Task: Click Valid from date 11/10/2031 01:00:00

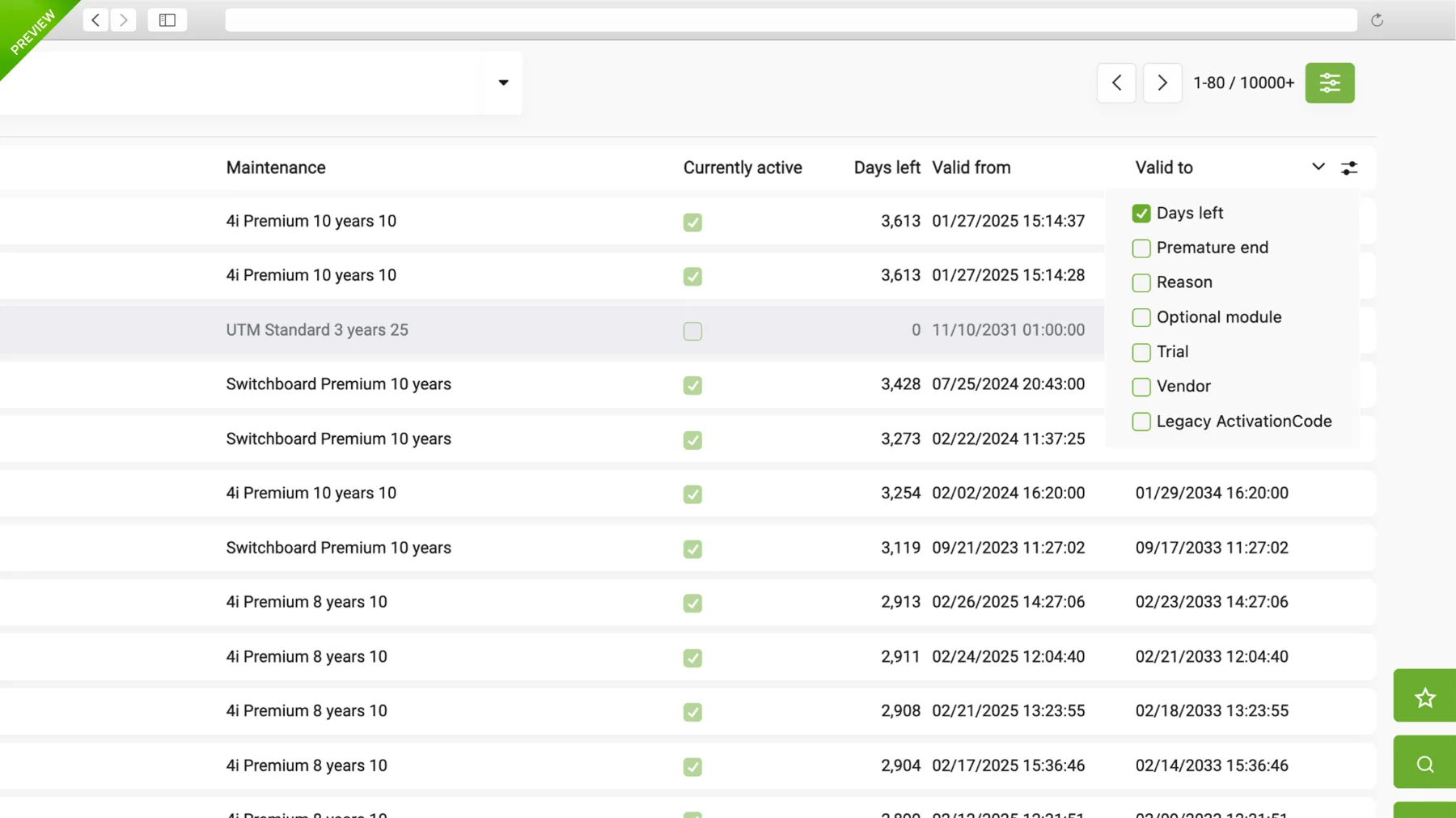Action: click(1008, 330)
